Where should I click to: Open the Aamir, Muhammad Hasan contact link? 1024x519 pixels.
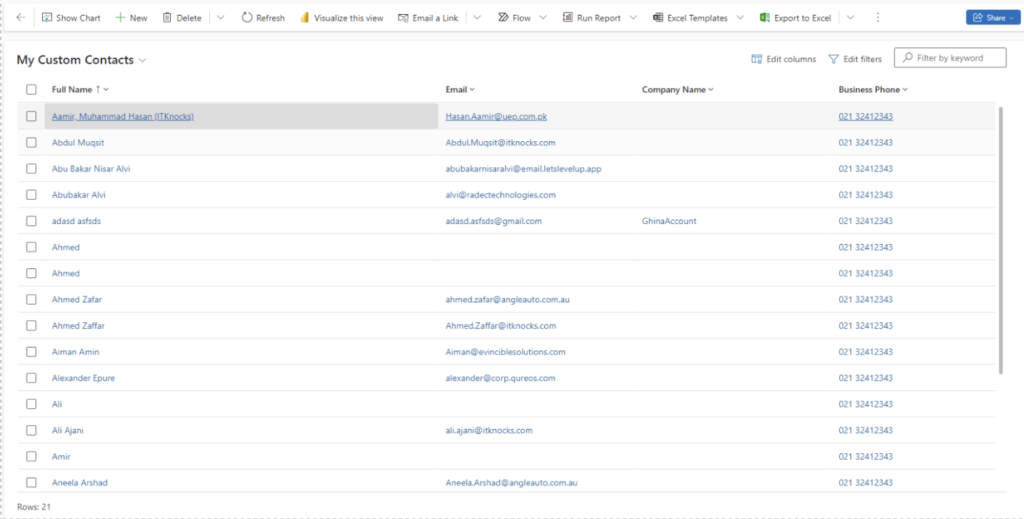pos(122,117)
